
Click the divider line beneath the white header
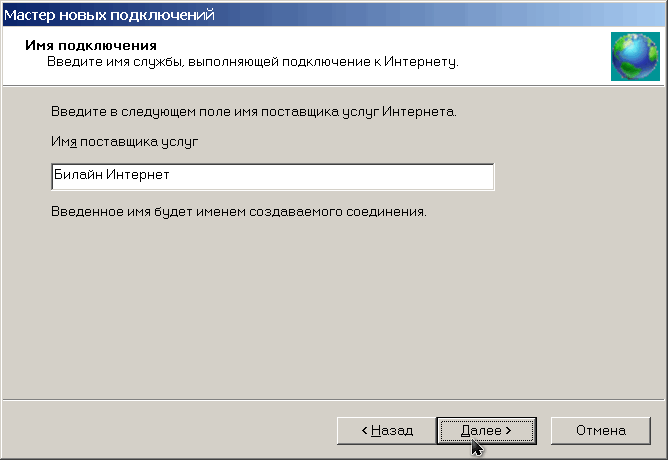point(334,86)
